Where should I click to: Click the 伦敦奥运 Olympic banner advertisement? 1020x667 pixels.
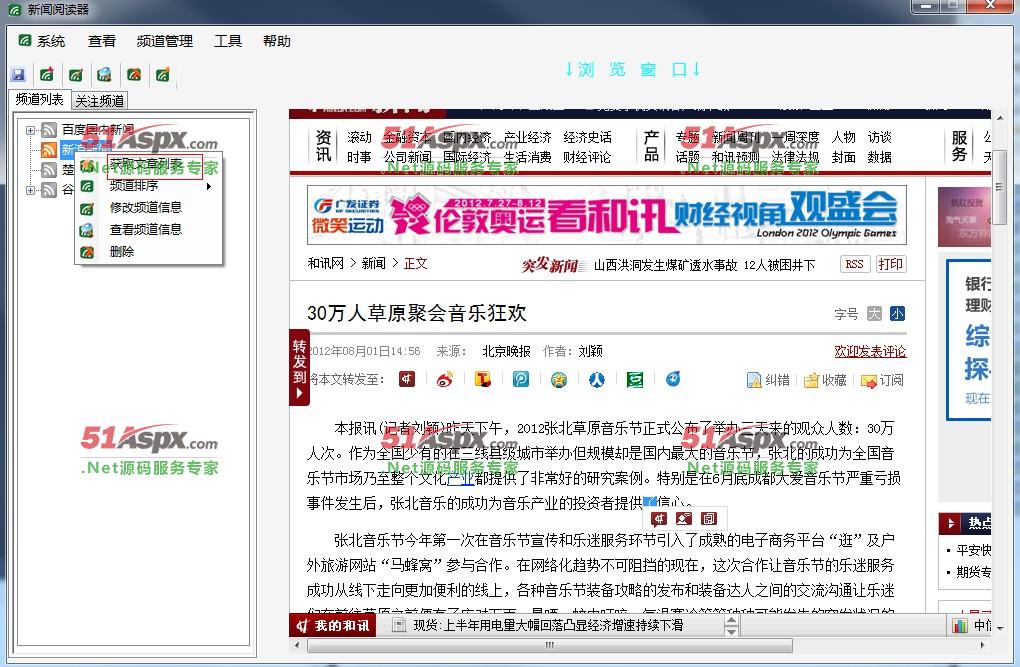click(x=606, y=215)
